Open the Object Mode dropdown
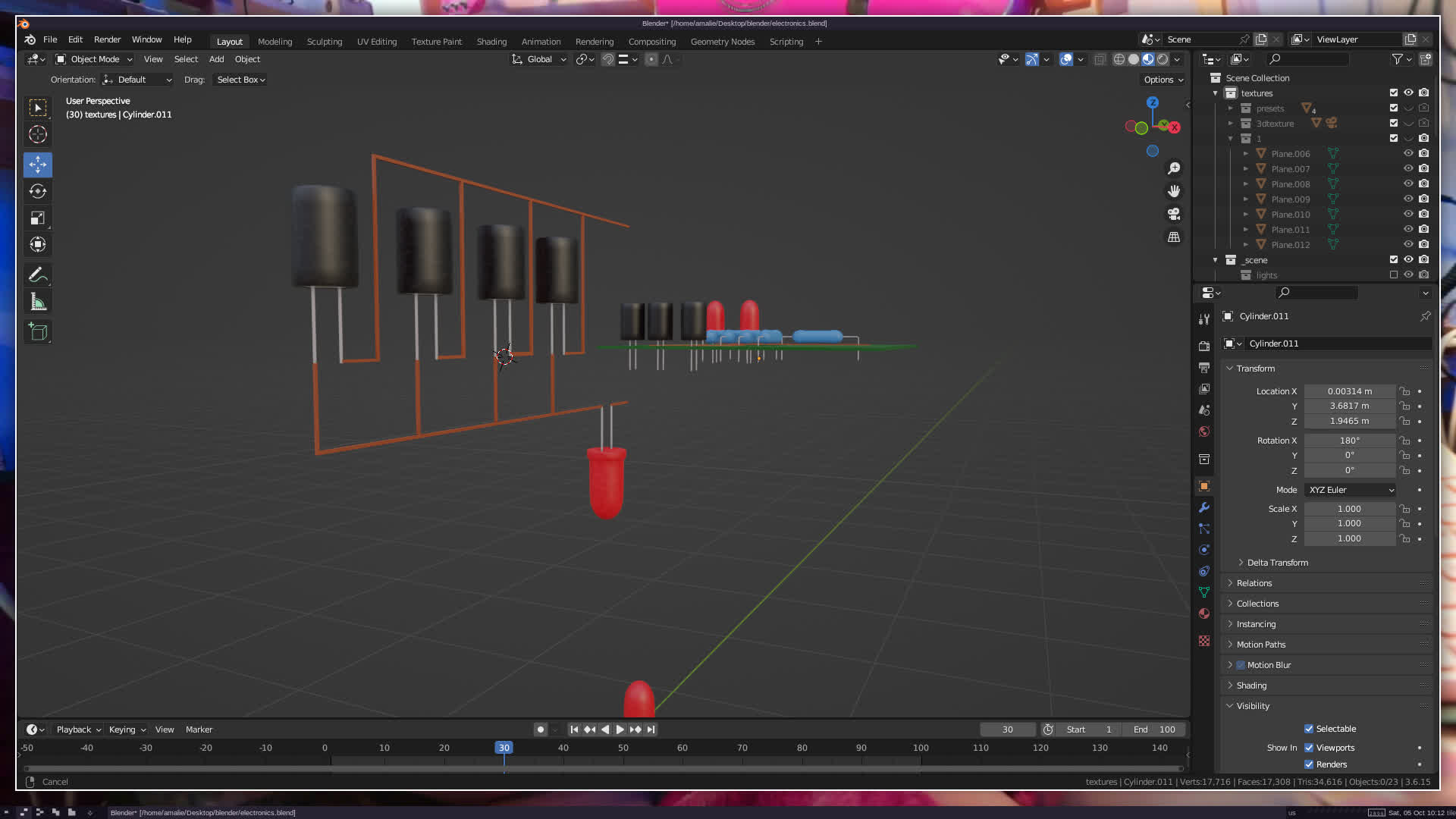This screenshot has width=1456, height=819. (94, 59)
